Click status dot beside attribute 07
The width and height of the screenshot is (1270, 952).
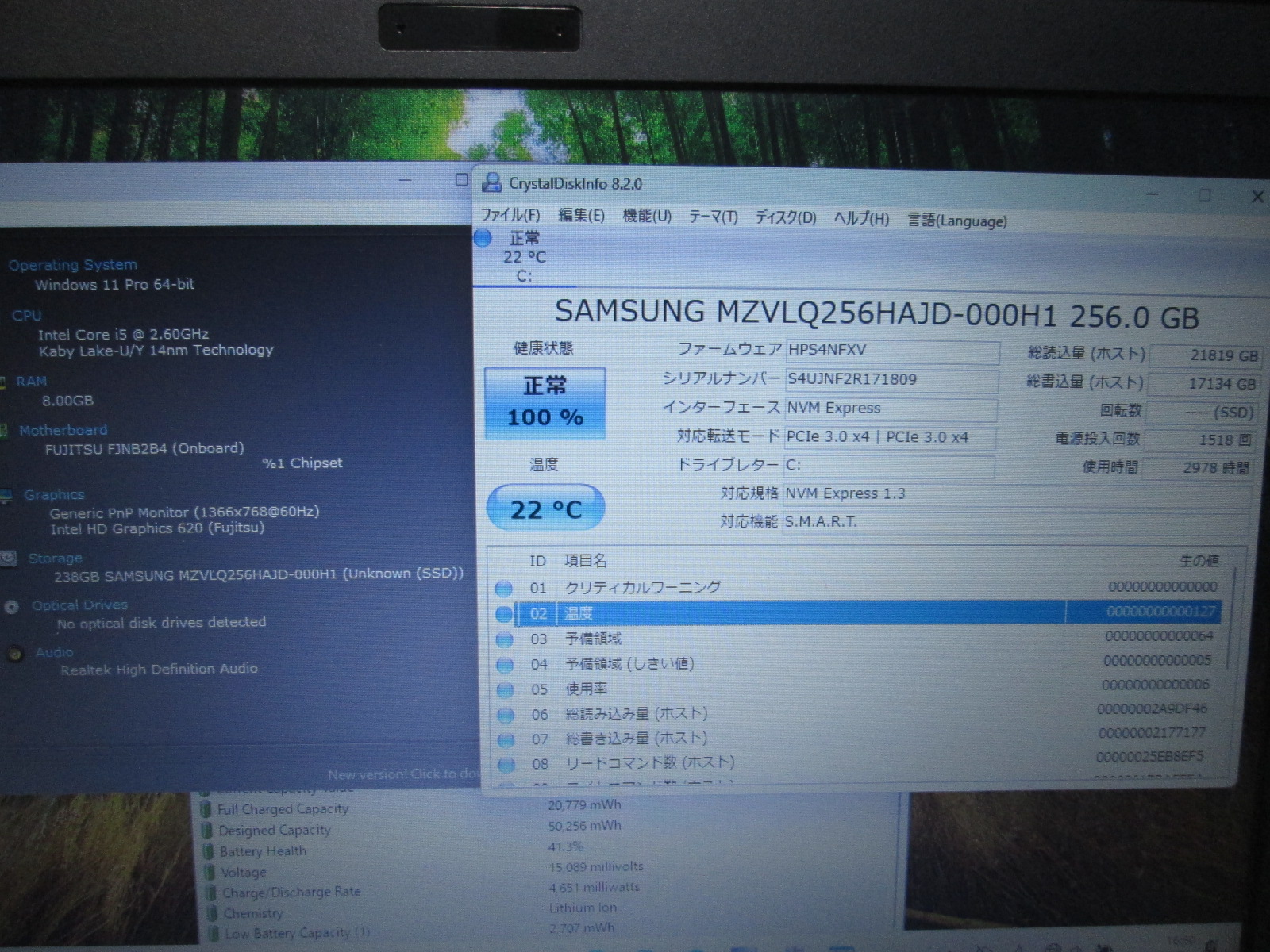click(506, 739)
